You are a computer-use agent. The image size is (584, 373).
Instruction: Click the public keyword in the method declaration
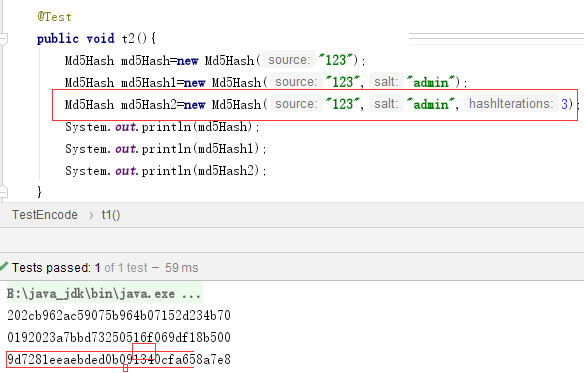click(58, 38)
